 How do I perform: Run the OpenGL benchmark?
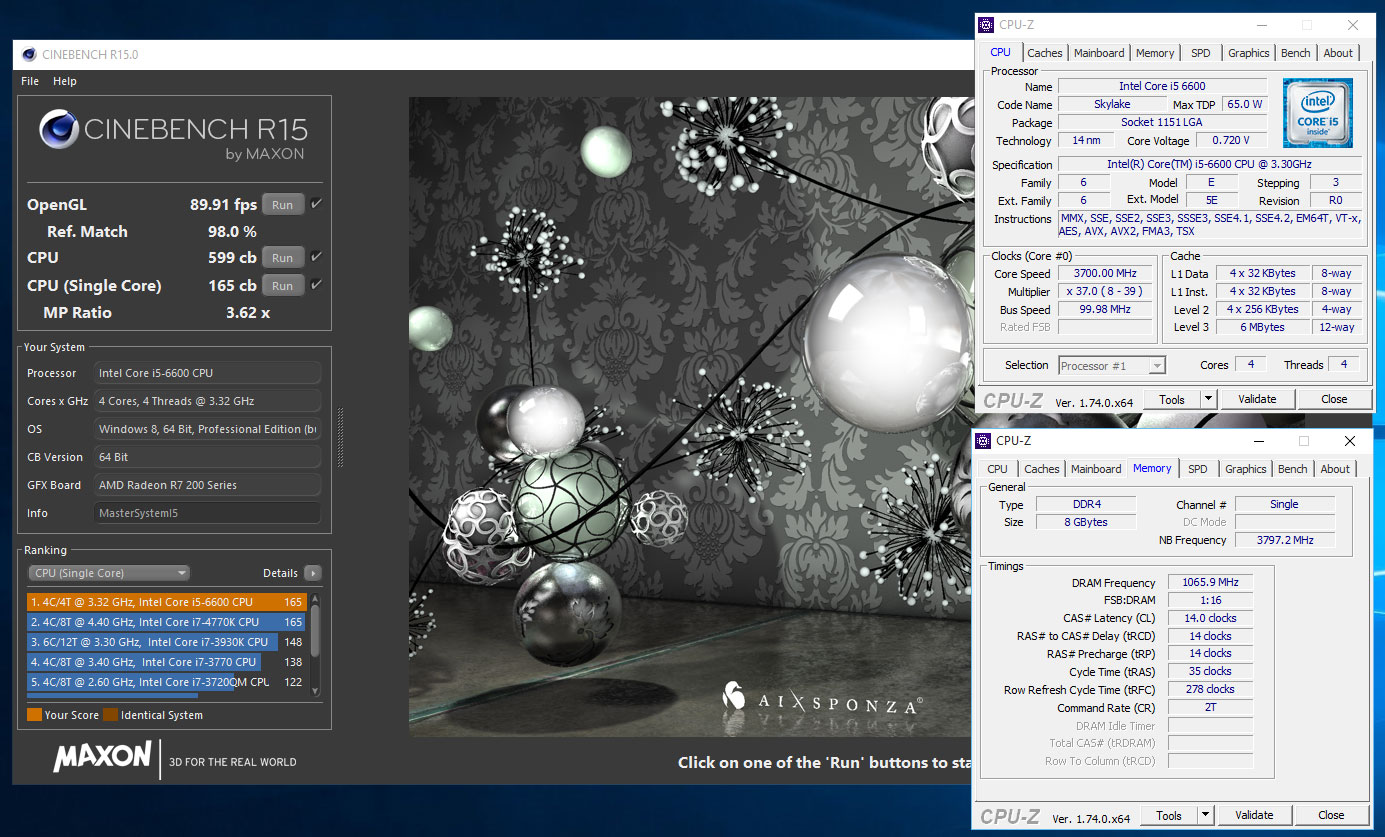283,205
